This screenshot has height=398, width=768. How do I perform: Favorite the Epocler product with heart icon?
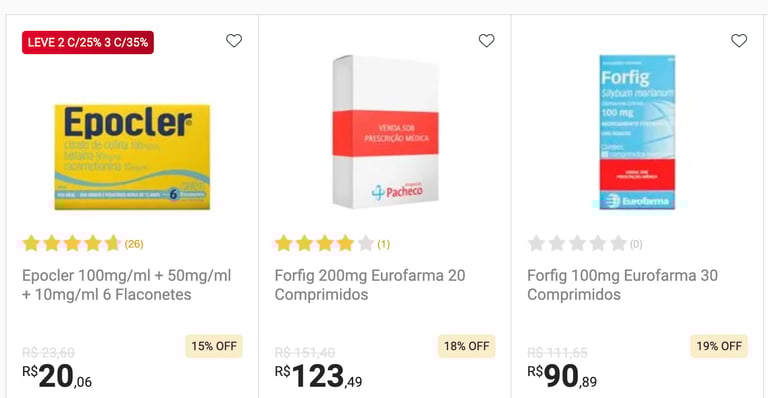[234, 41]
